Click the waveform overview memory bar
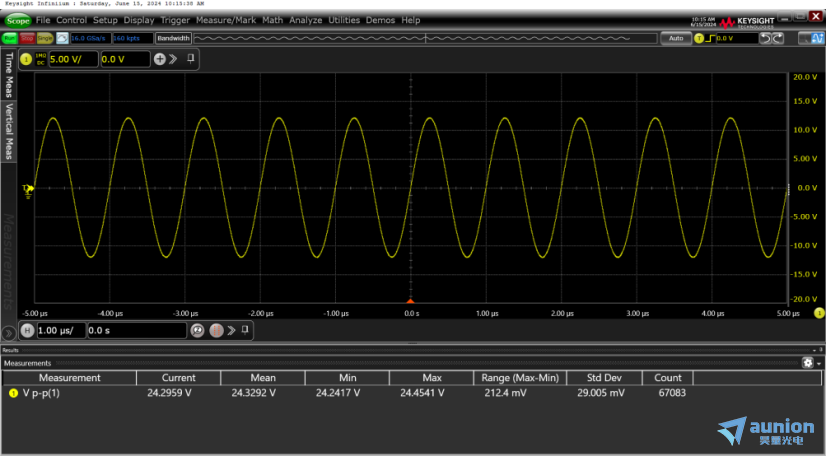The height and width of the screenshot is (456, 826). click(425, 38)
